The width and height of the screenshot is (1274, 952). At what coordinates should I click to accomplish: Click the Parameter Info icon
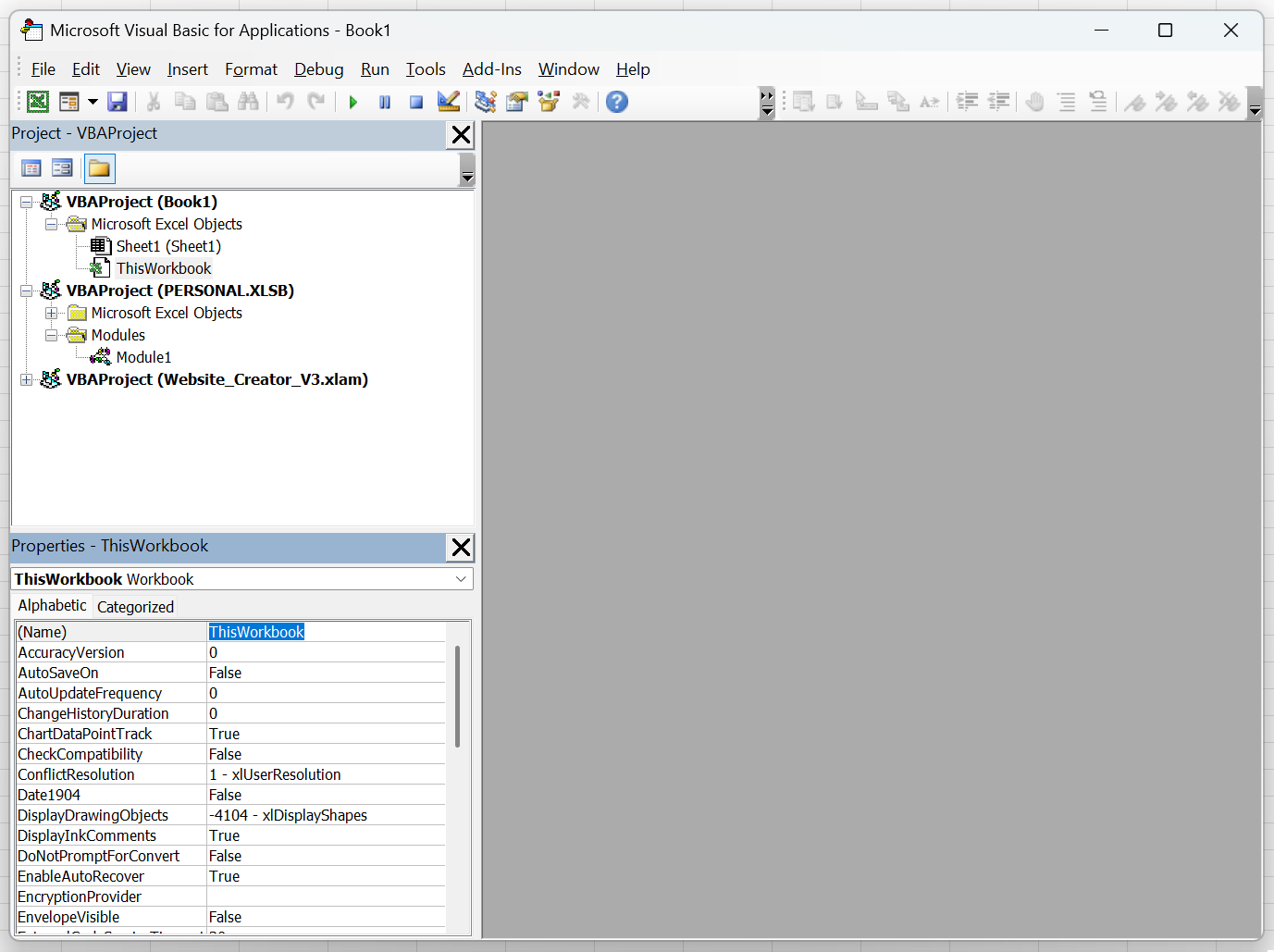pyautogui.click(x=898, y=102)
